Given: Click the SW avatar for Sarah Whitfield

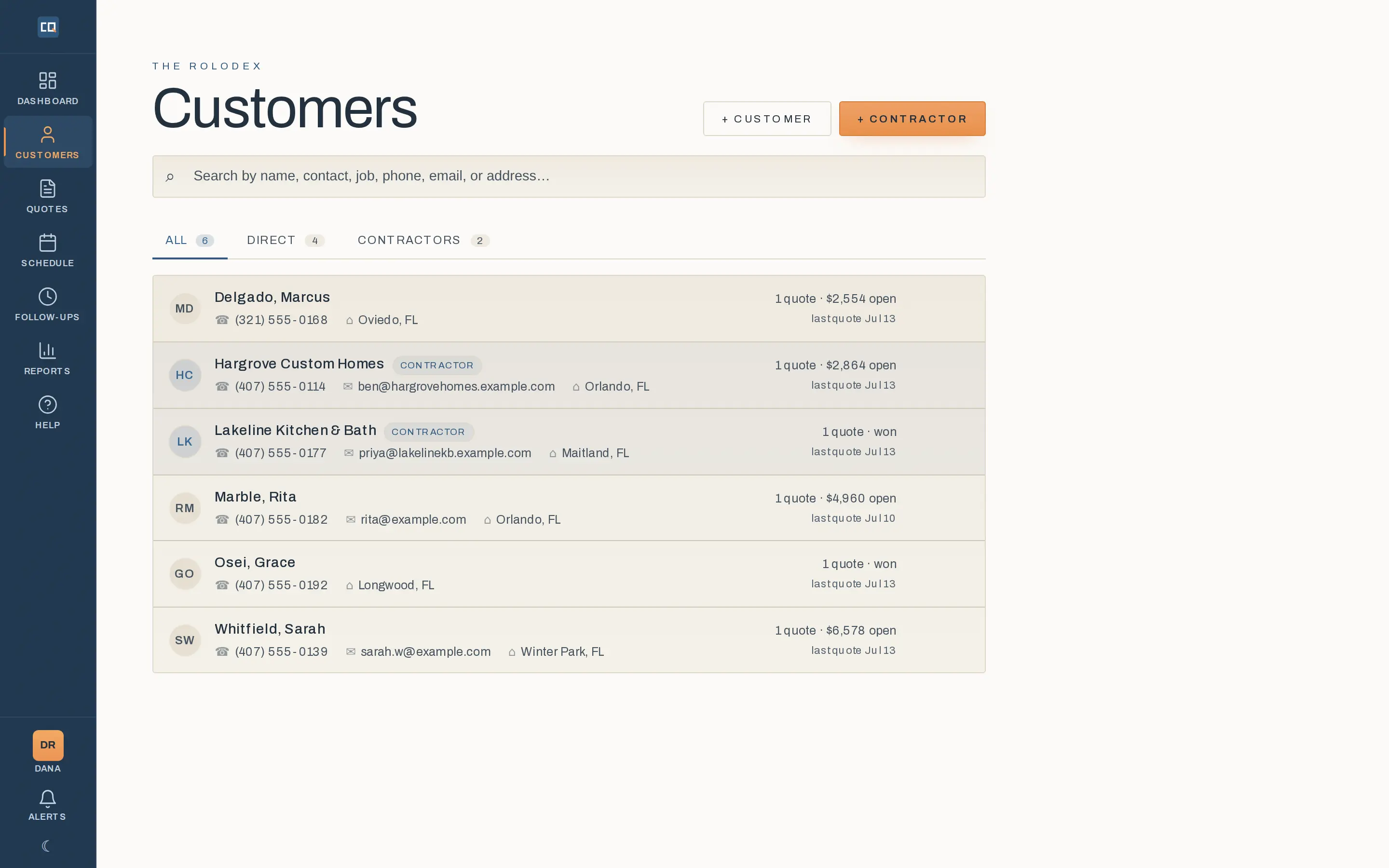Looking at the screenshot, I should pos(184,641).
